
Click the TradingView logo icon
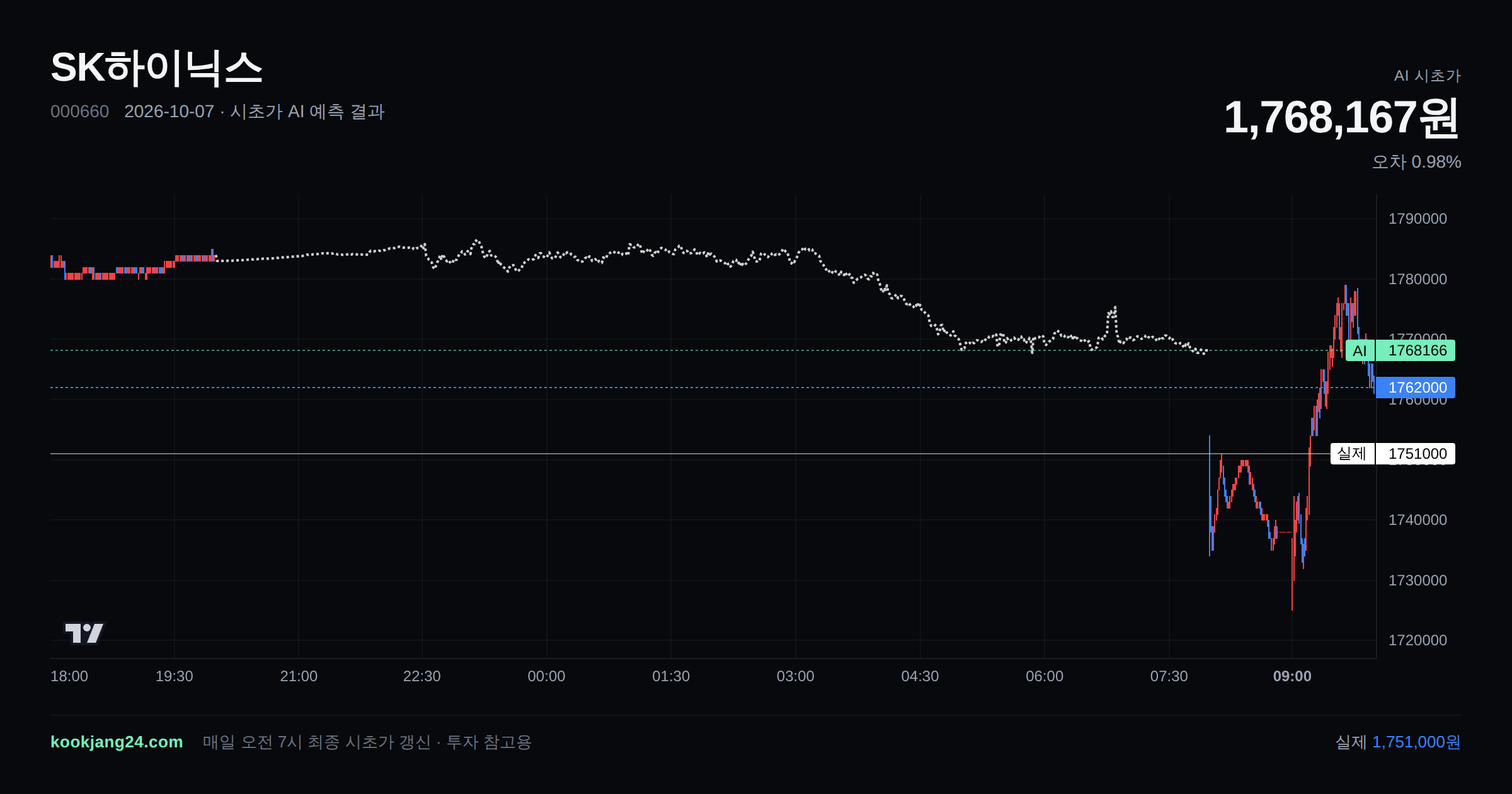(x=84, y=633)
